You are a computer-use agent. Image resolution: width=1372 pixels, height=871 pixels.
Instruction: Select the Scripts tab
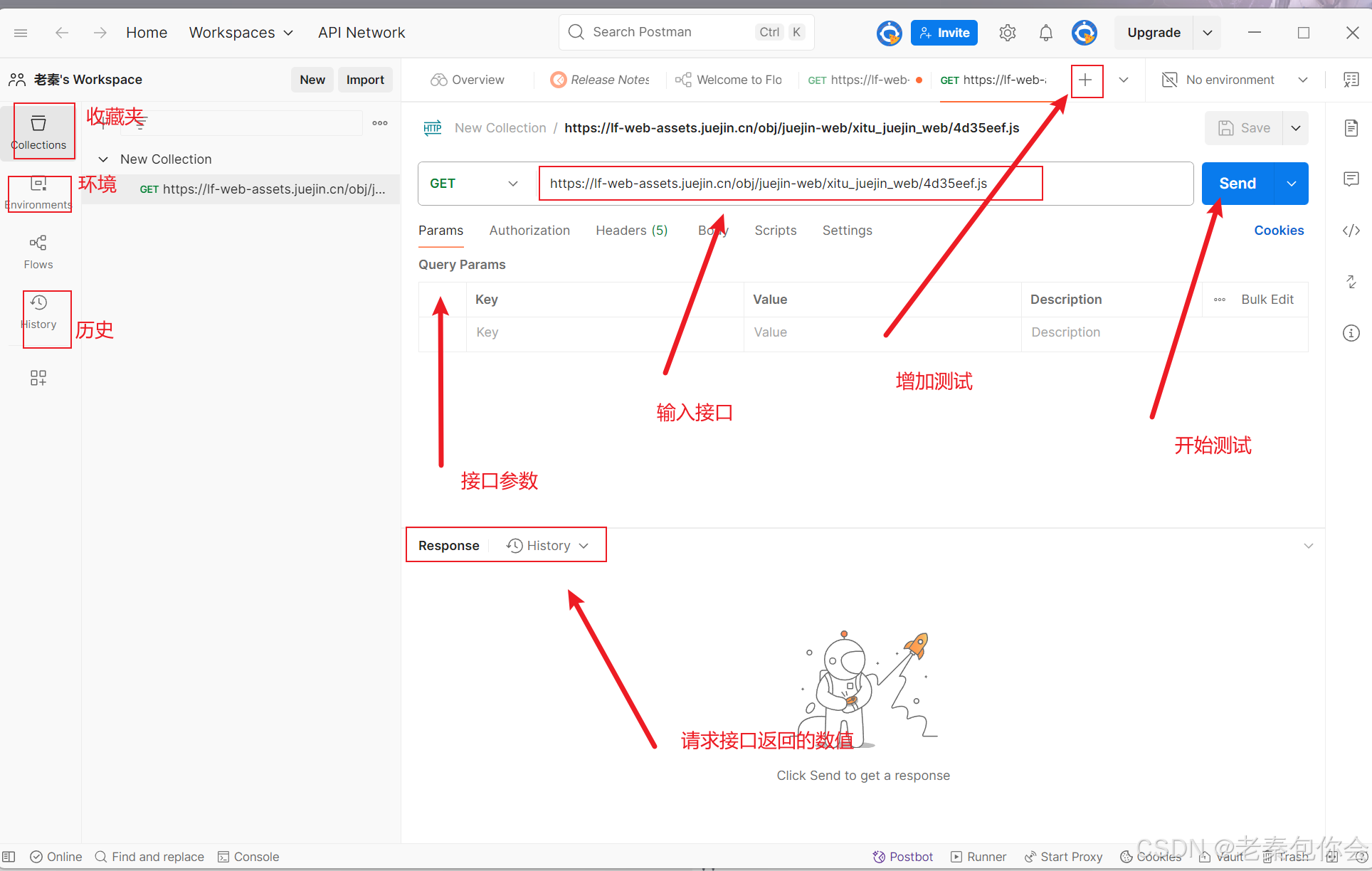(775, 231)
